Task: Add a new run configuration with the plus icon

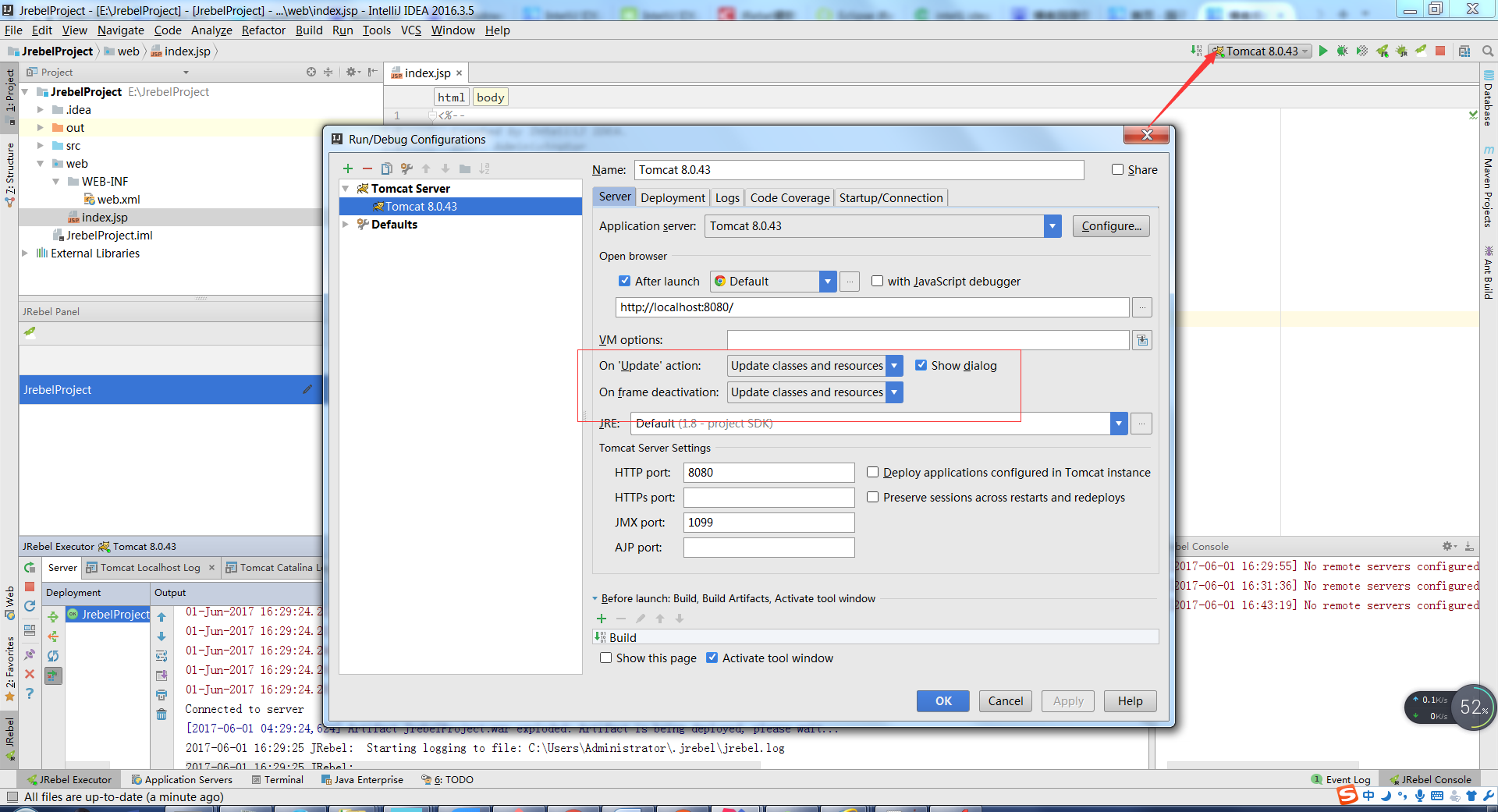Action: (x=348, y=168)
